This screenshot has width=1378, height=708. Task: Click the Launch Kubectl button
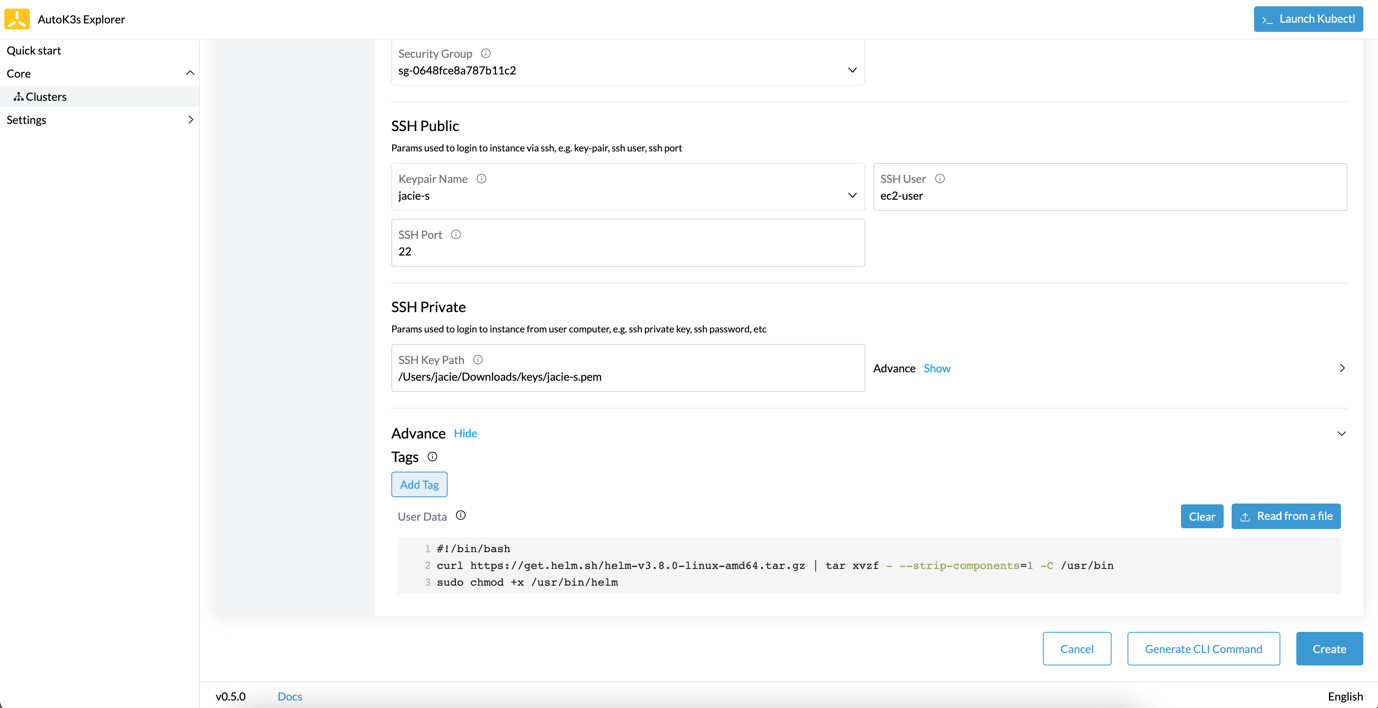(1308, 19)
